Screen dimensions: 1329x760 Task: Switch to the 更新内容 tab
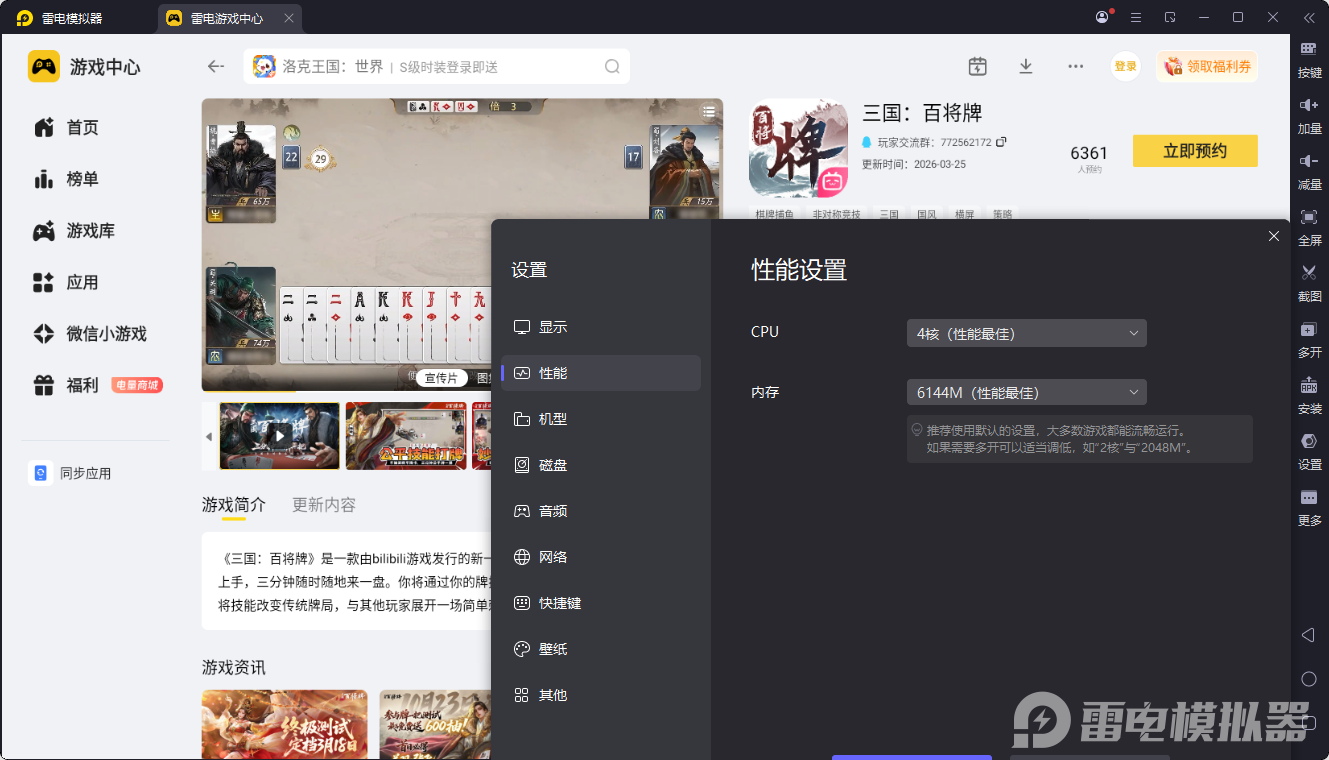(x=324, y=505)
